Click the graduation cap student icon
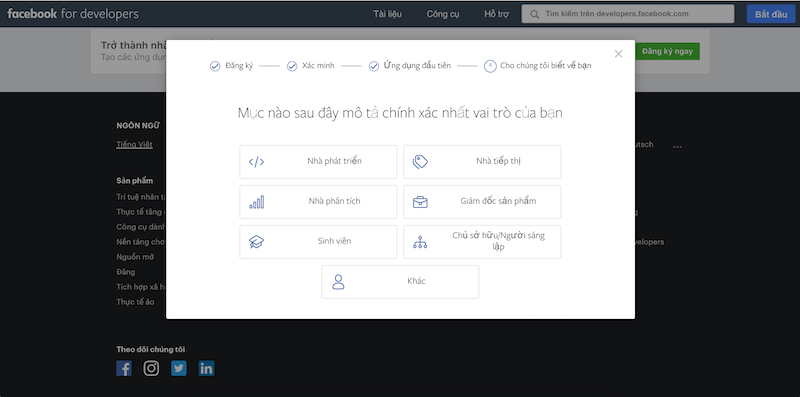This screenshot has height=397, width=800. [256, 242]
